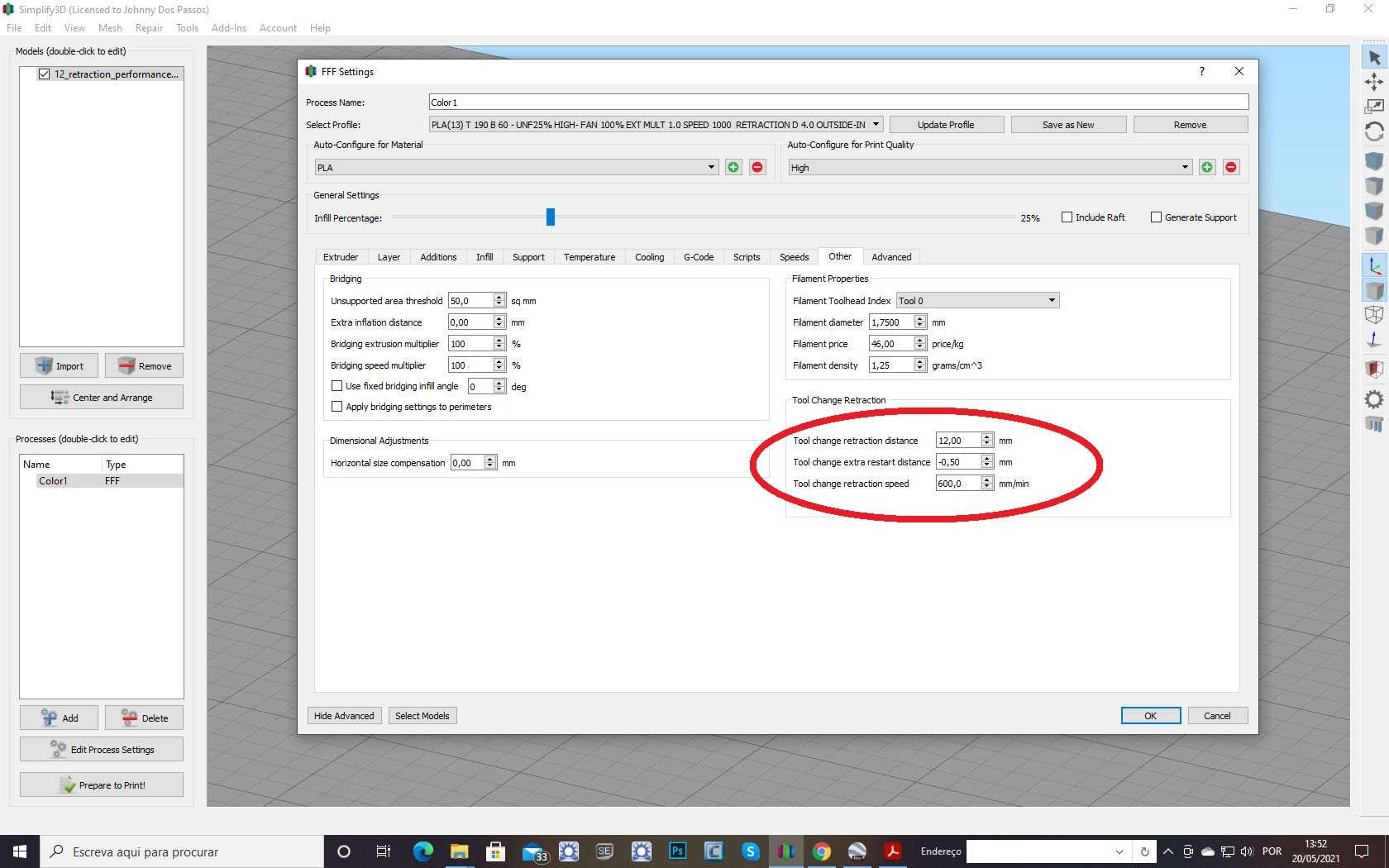Check Use fixed bridging infill angle
The image size is (1389, 868).
point(337,386)
